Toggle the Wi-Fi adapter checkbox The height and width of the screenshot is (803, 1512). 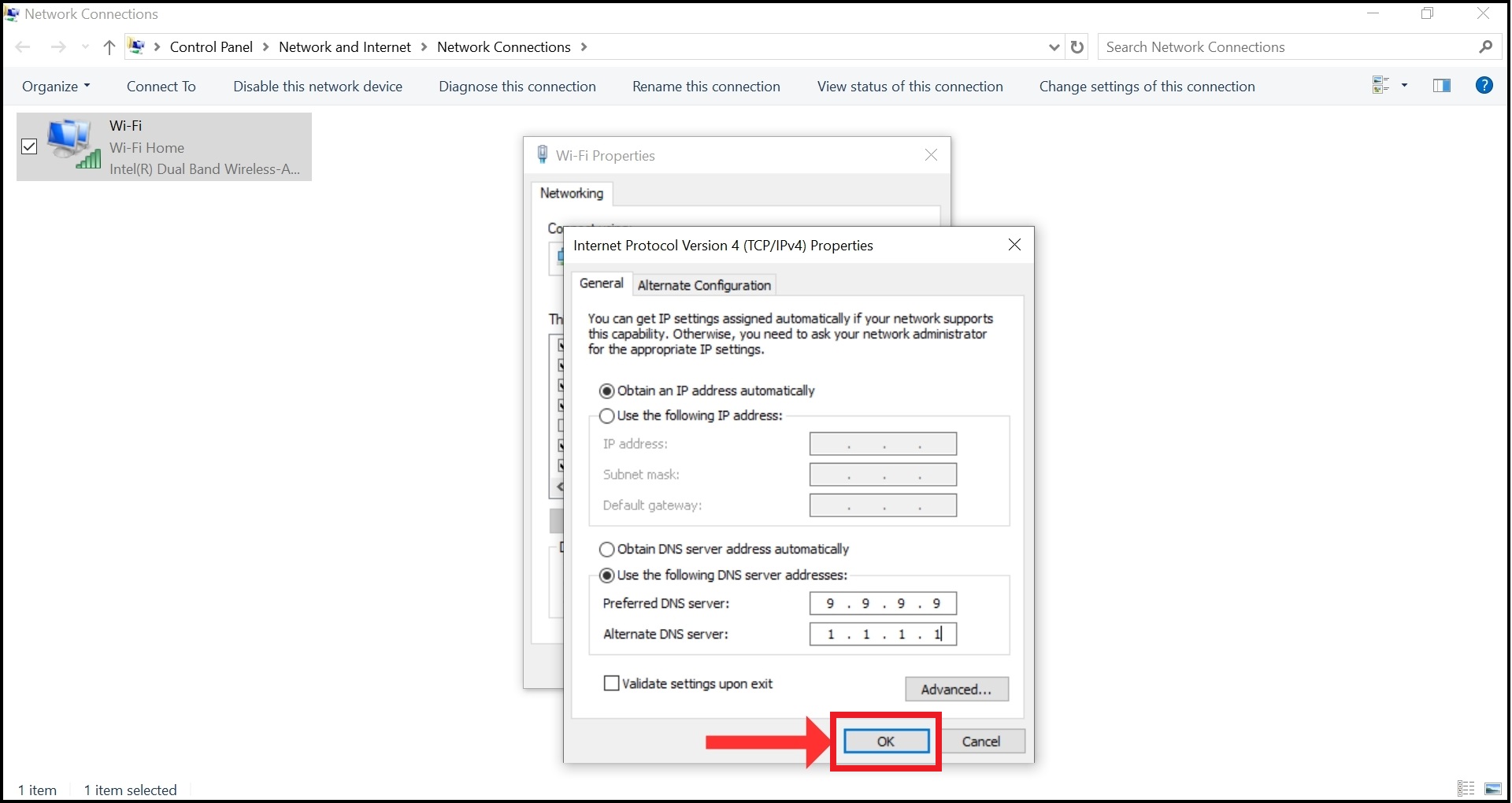pos(29,146)
